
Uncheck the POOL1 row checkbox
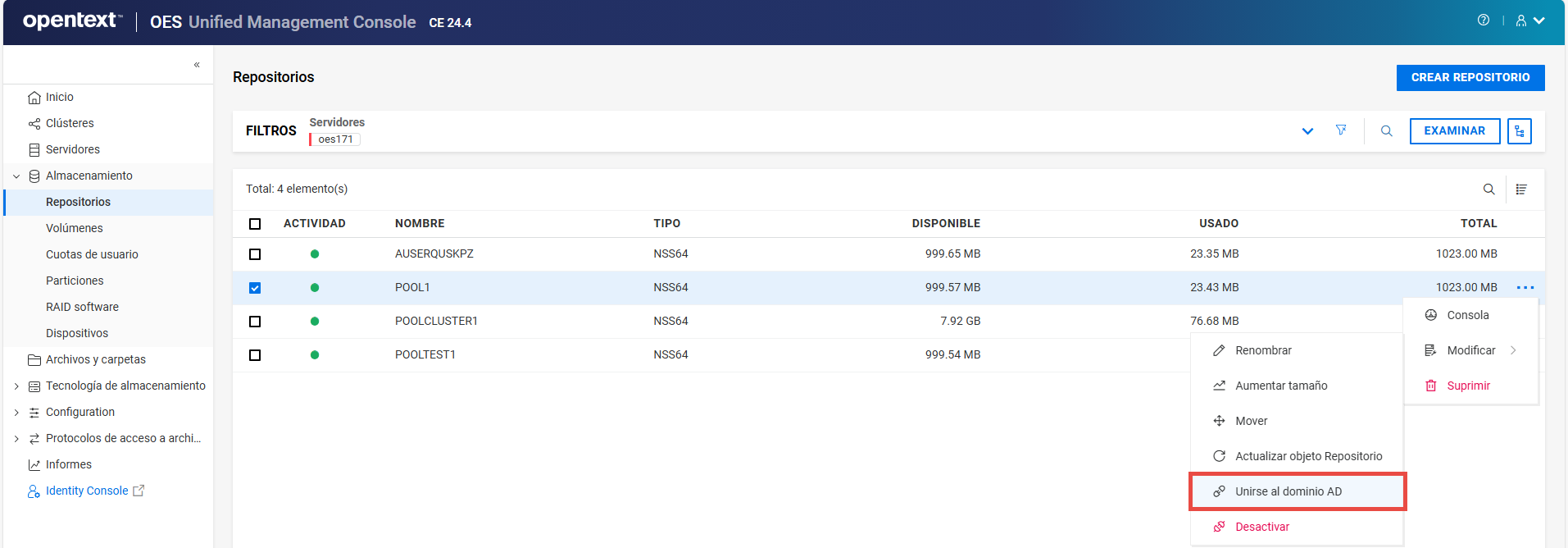255,288
